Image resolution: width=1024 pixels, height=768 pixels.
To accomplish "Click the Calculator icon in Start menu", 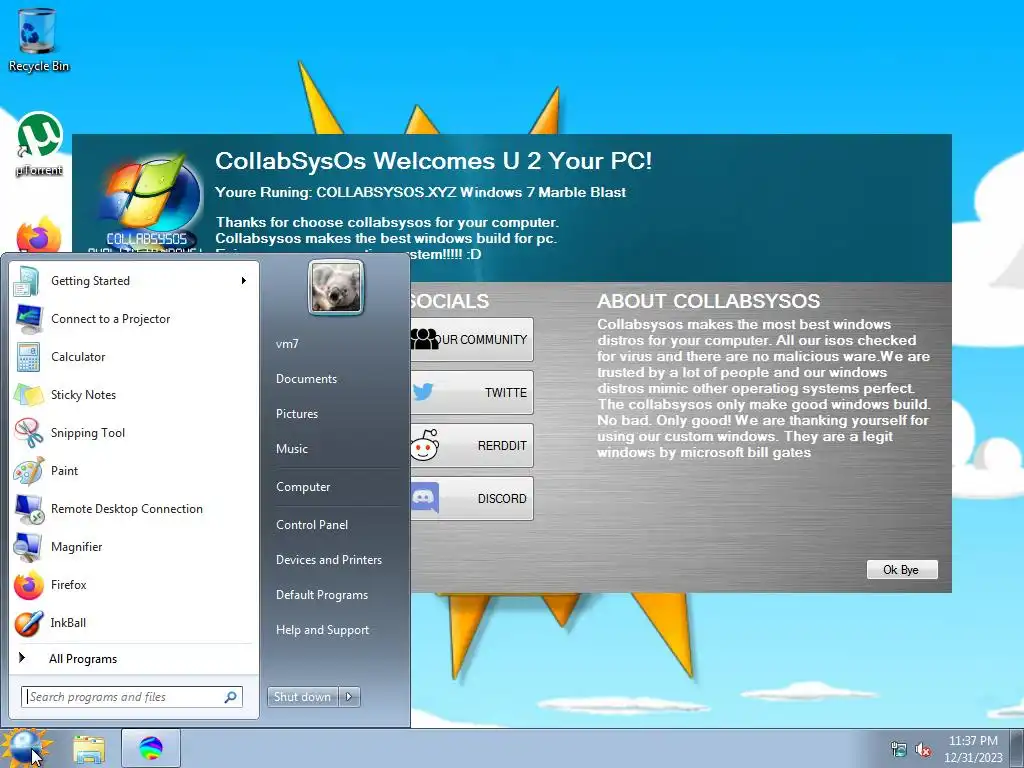I will point(29,357).
